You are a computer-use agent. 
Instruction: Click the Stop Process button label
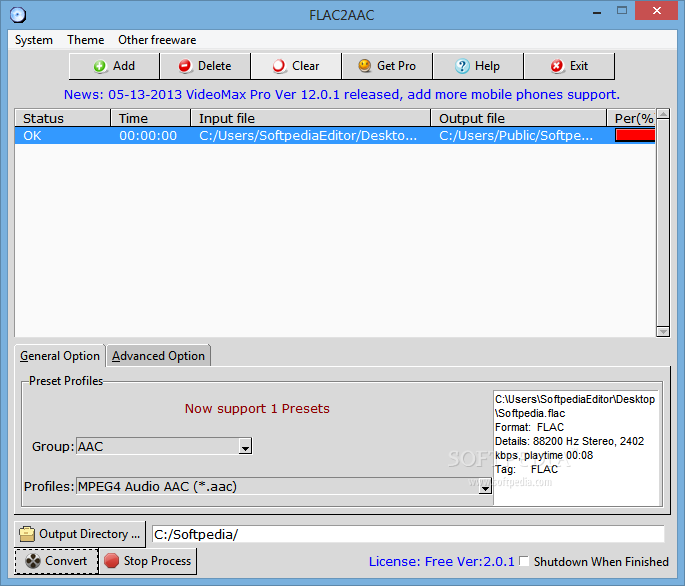(x=157, y=561)
